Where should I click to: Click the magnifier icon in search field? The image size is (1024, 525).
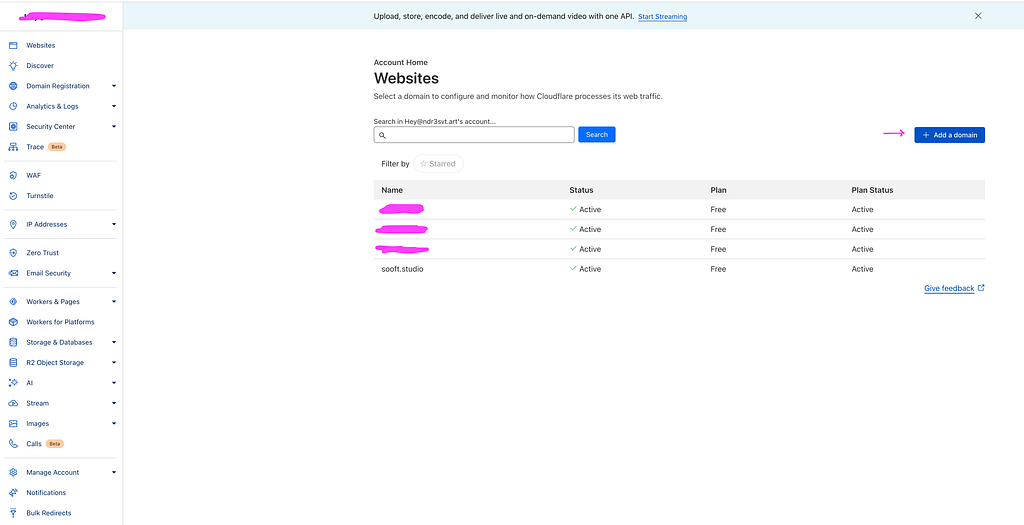[x=383, y=135]
